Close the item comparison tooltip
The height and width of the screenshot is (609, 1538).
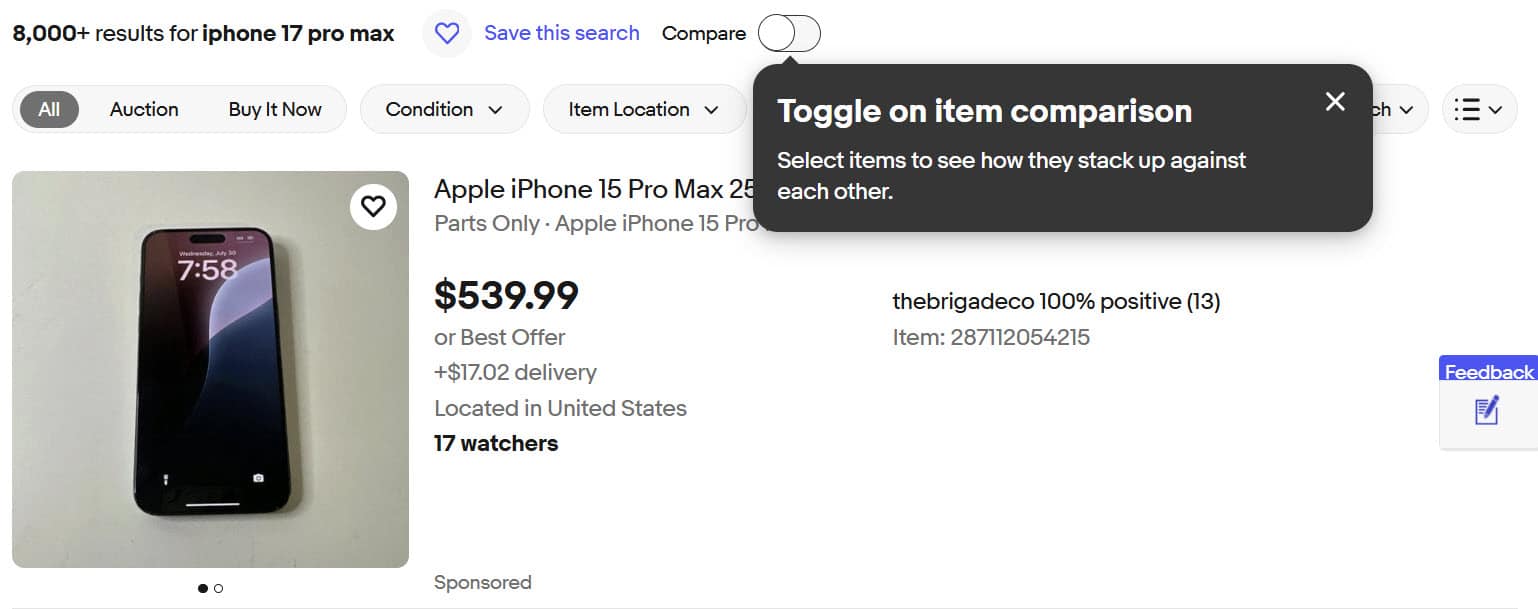(x=1335, y=101)
